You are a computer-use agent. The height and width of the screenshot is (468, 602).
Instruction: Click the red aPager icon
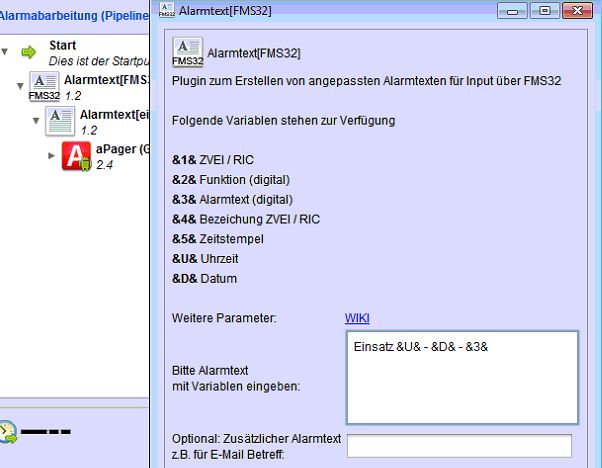pyautogui.click(x=77, y=157)
